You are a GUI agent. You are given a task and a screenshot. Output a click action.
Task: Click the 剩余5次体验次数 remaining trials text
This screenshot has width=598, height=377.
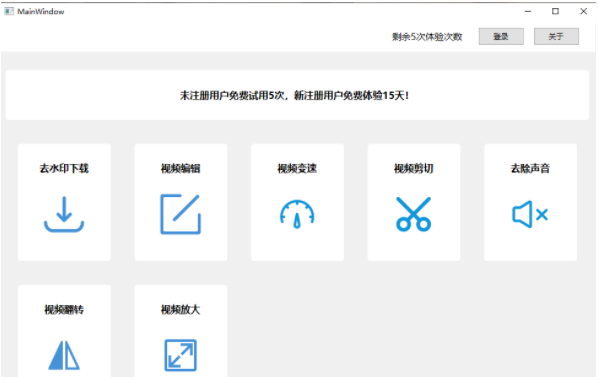point(427,37)
